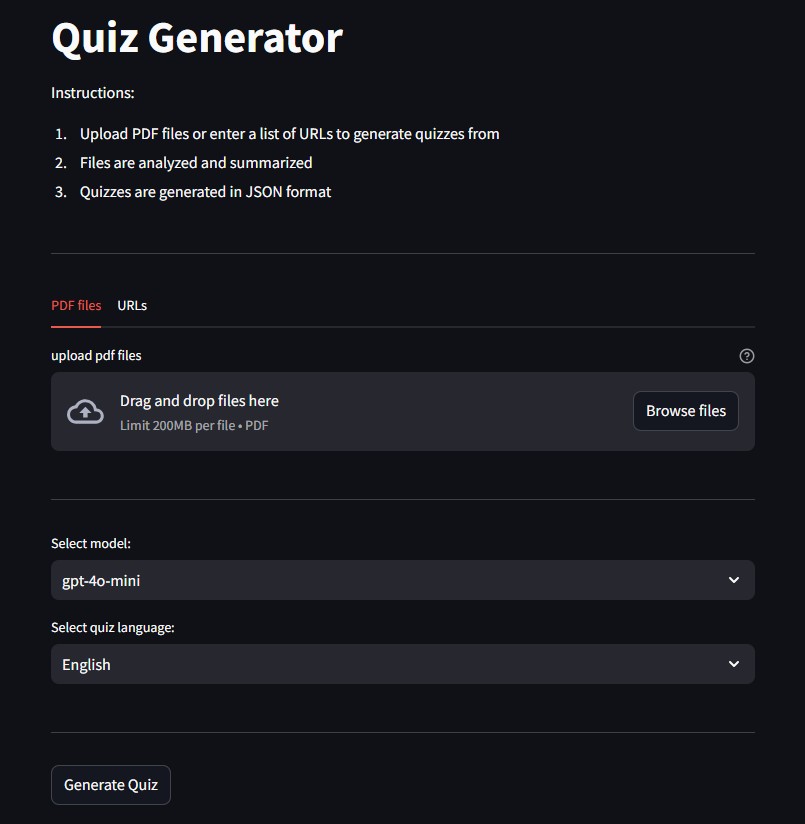Click the Select model label
805x824 pixels.
(91, 543)
